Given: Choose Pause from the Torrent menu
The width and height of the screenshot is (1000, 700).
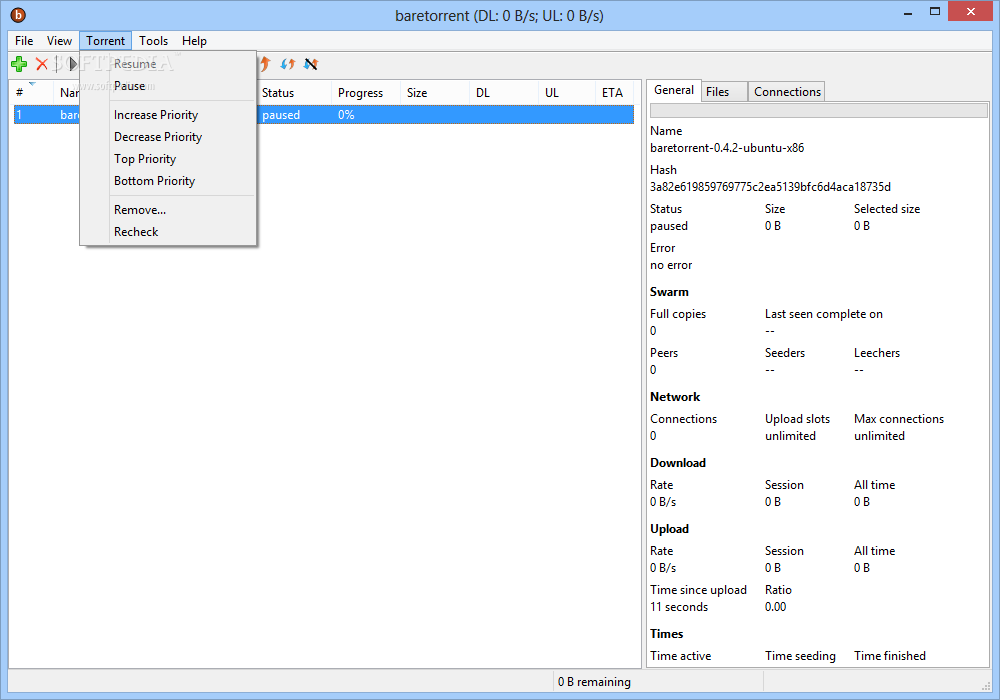Looking at the screenshot, I should click(168, 86).
